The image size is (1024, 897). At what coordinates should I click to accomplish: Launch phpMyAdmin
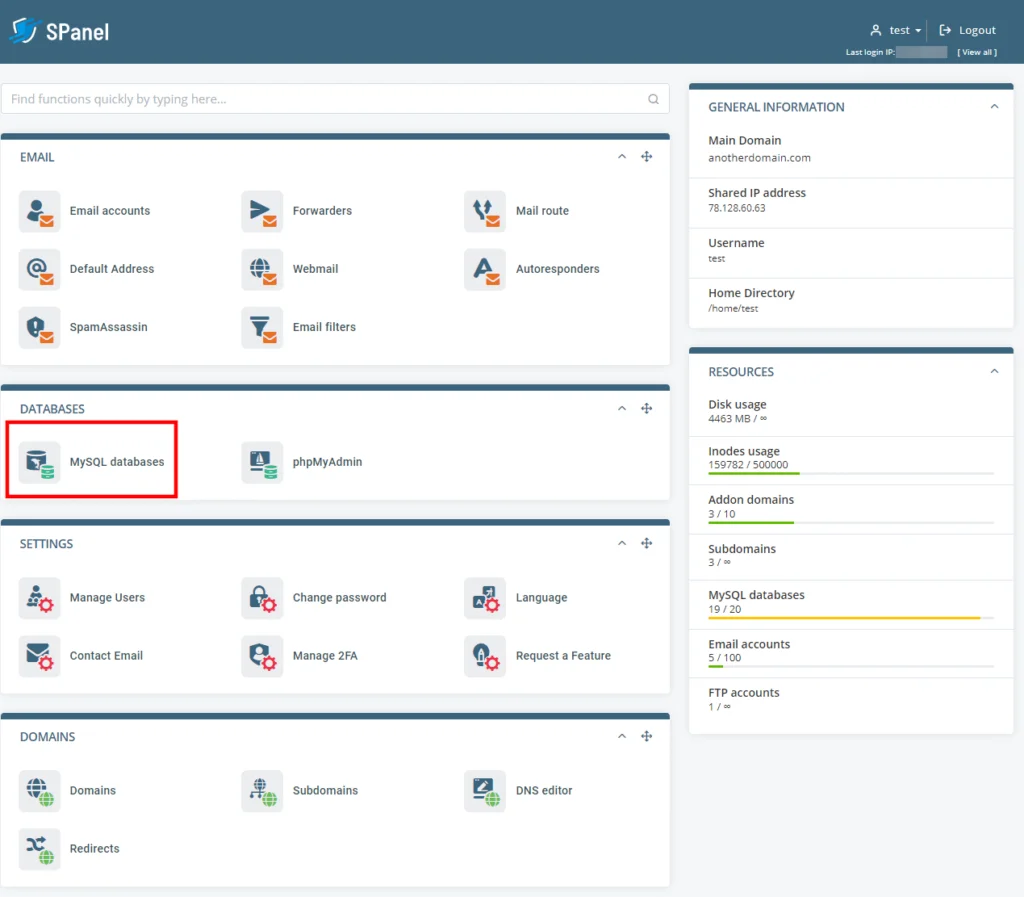point(263,462)
